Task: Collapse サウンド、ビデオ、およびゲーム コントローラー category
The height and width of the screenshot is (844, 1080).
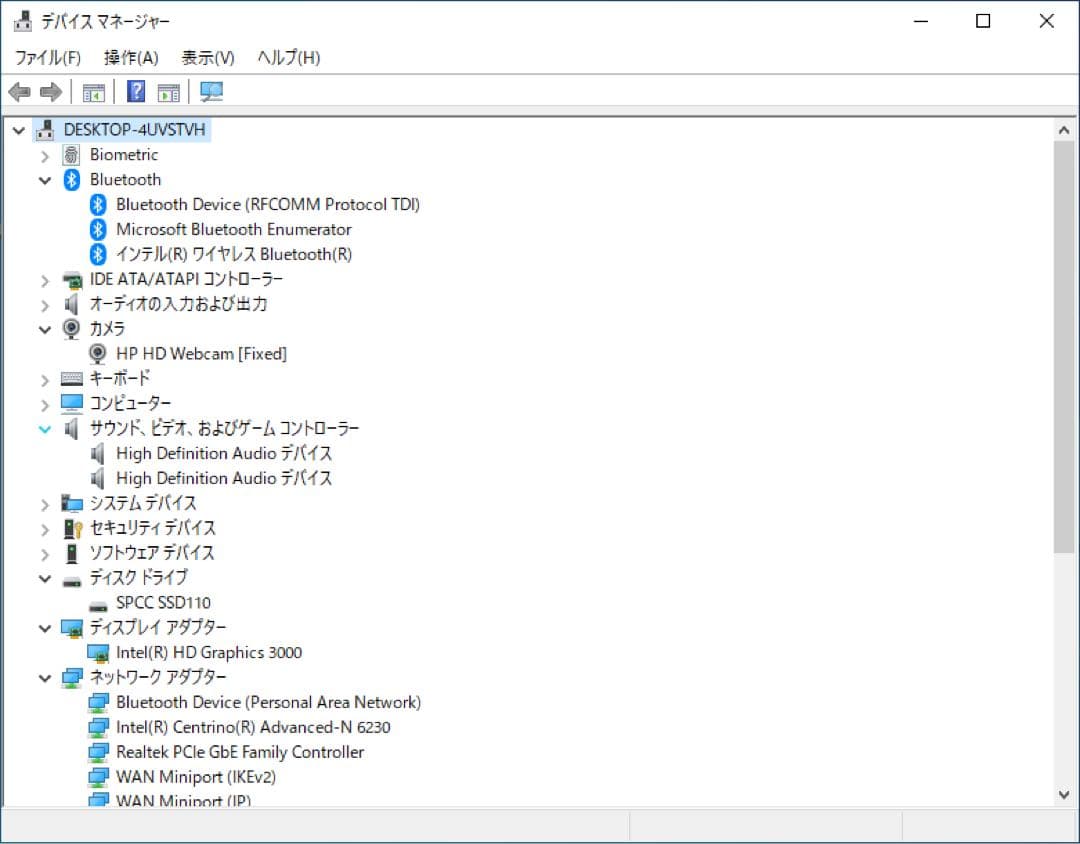Action: point(45,429)
